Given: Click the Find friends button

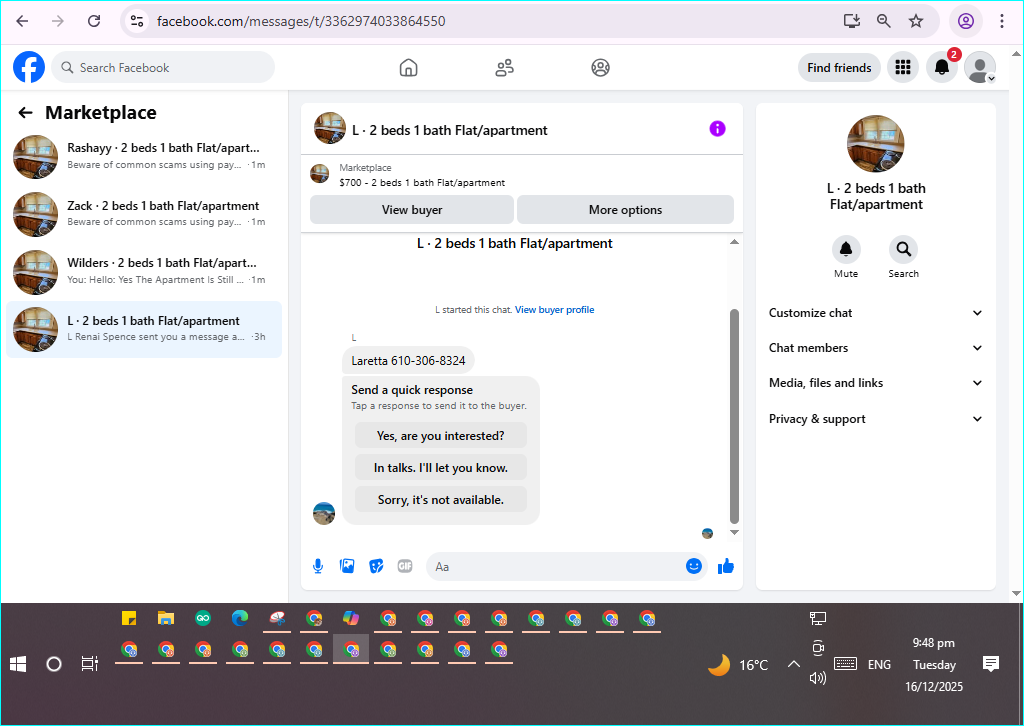Looking at the screenshot, I should pyautogui.click(x=839, y=67).
